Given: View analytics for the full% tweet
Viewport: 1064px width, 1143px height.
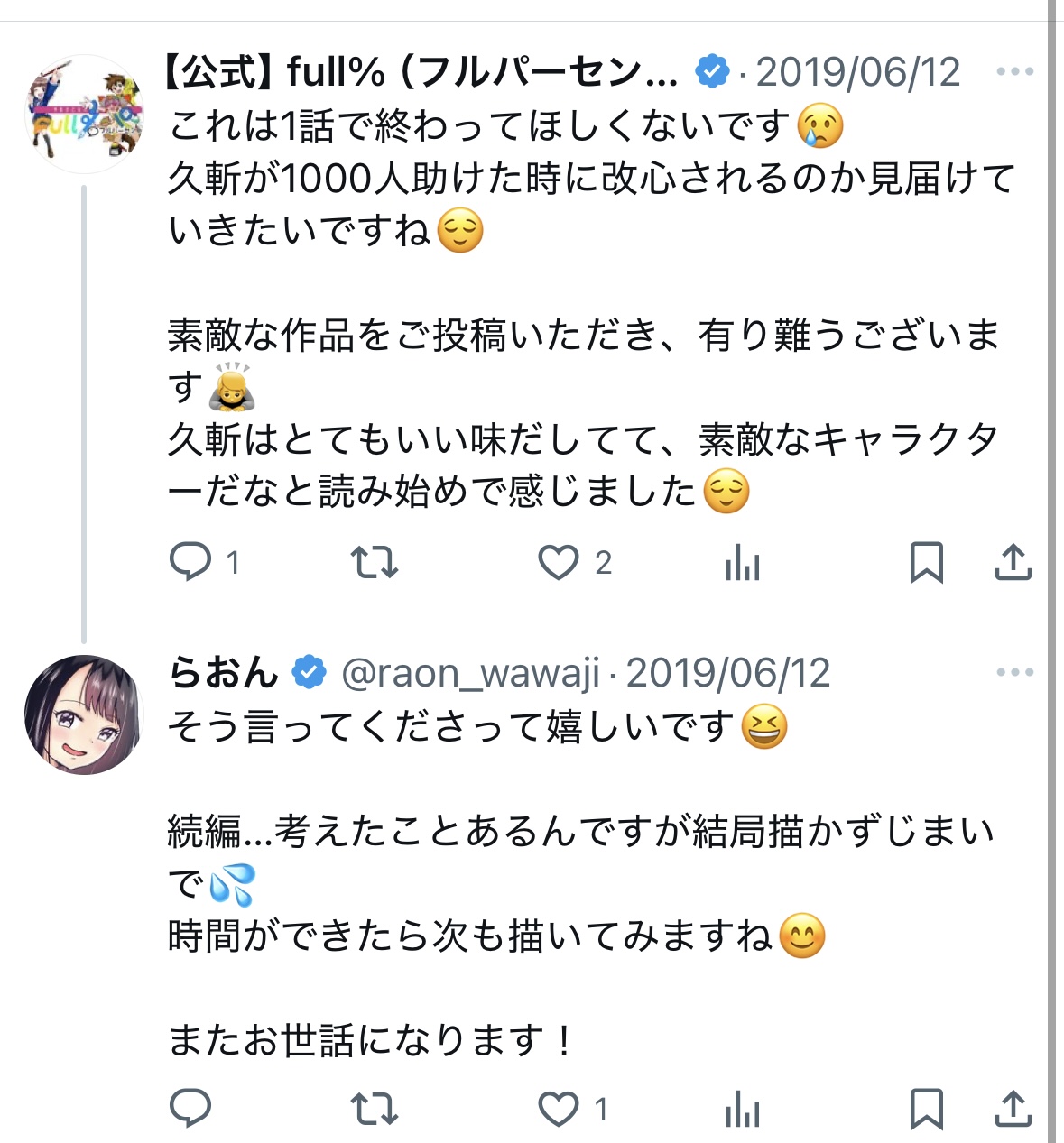Looking at the screenshot, I should pyautogui.click(x=742, y=564).
